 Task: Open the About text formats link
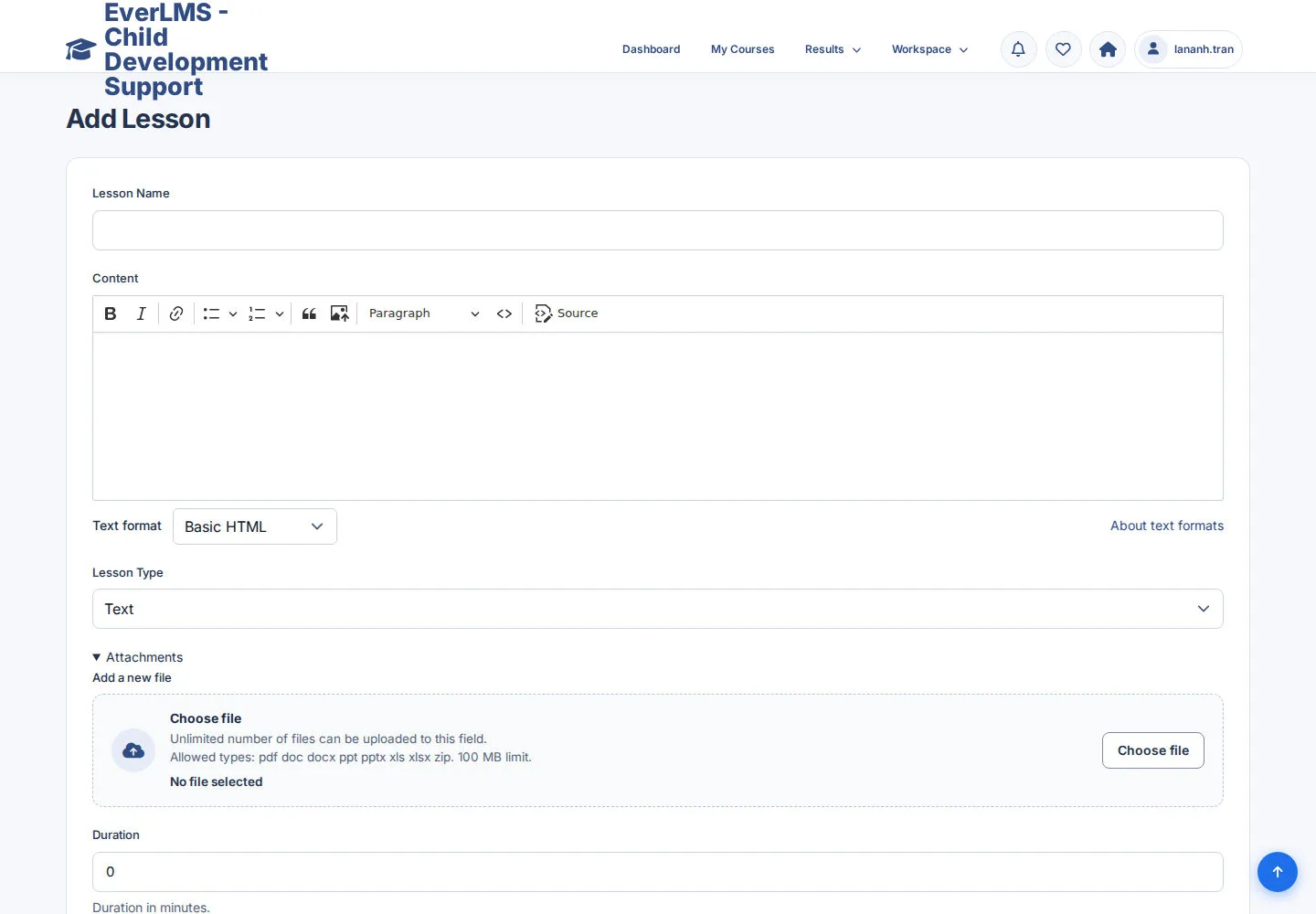[x=1167, y=526]
